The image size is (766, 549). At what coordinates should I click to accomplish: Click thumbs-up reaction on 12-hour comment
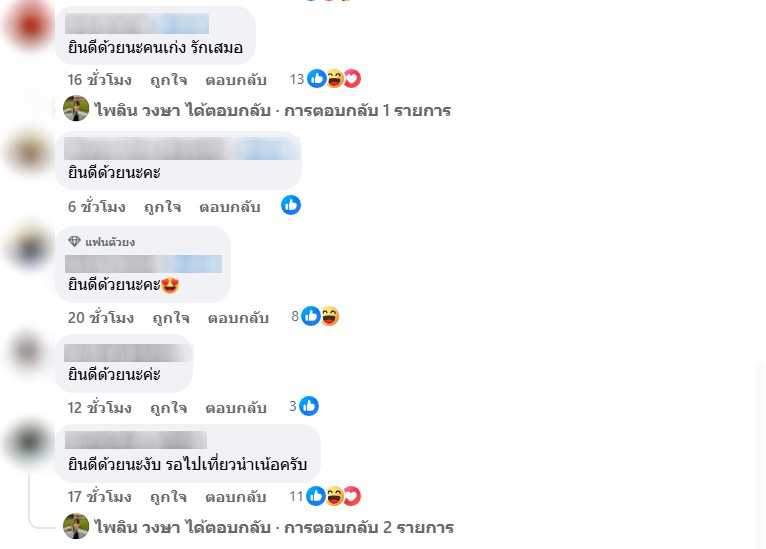coord(309,406)
